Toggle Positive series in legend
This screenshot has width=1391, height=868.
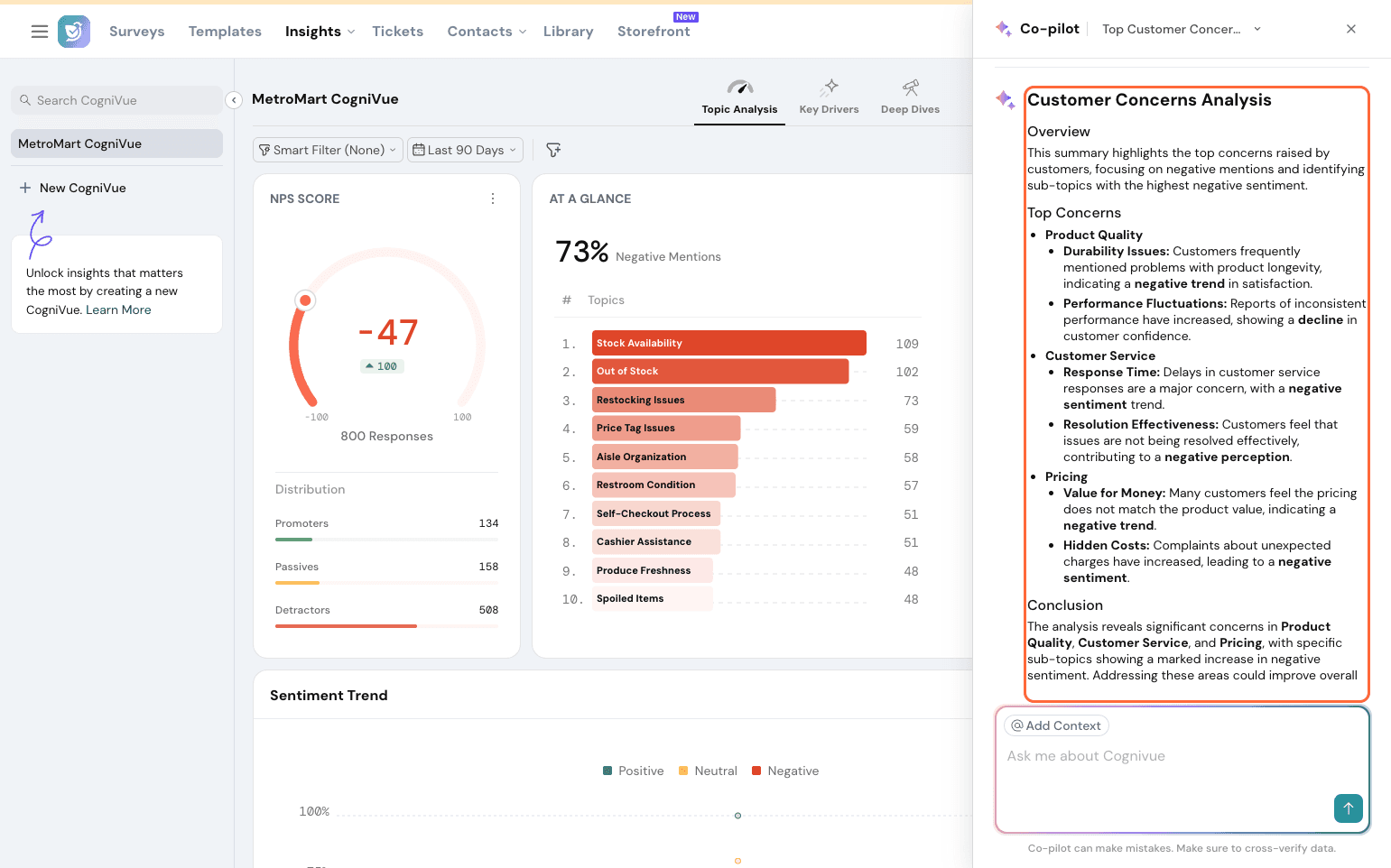click(x=633, y=771)
